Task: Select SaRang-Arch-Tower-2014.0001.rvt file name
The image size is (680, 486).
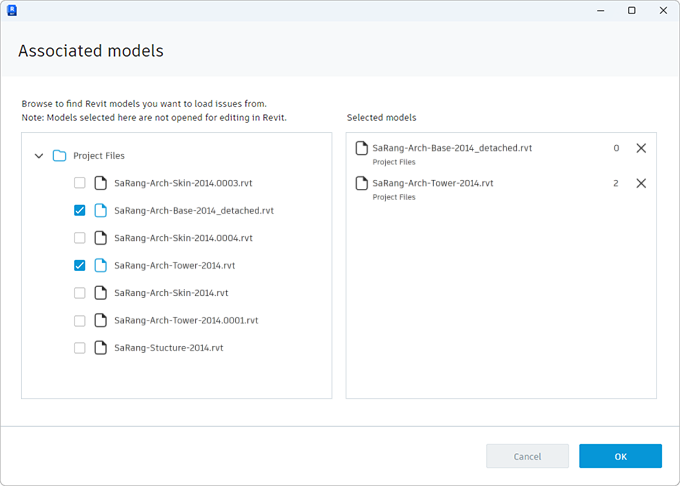Action: coord(186,321)
